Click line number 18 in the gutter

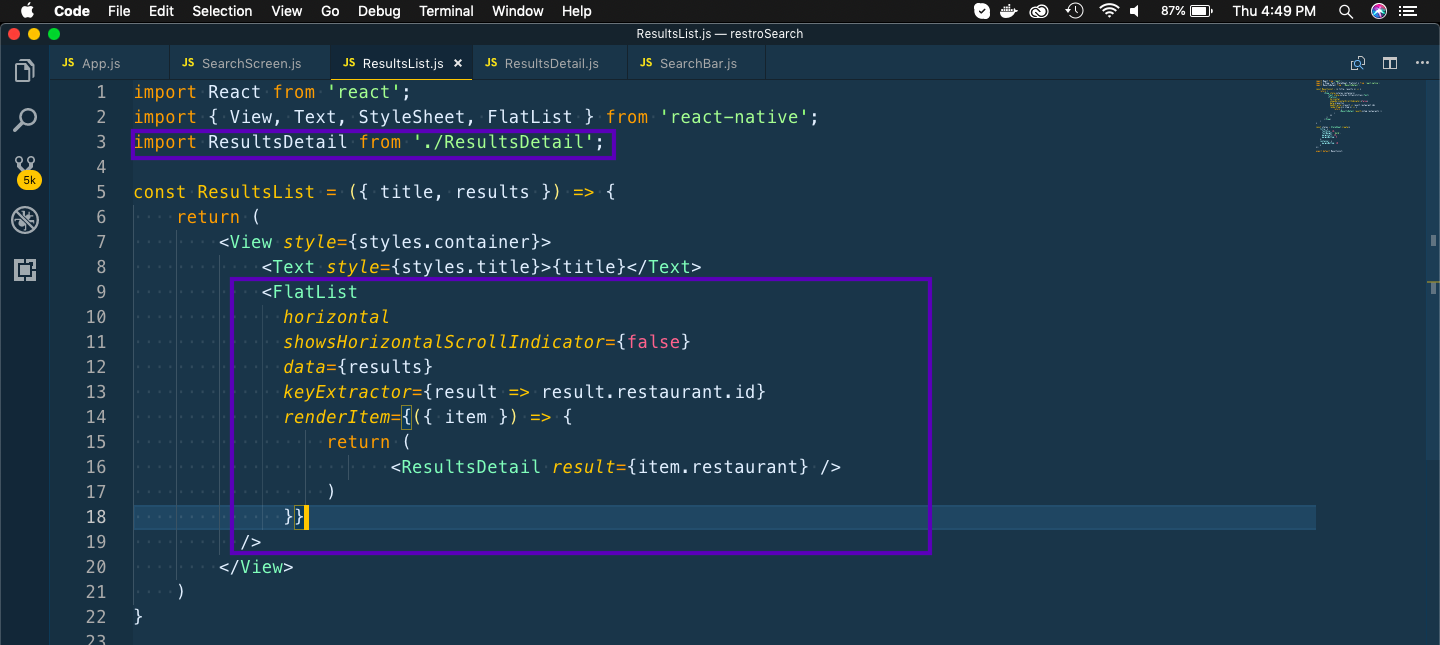click(96, 517)
